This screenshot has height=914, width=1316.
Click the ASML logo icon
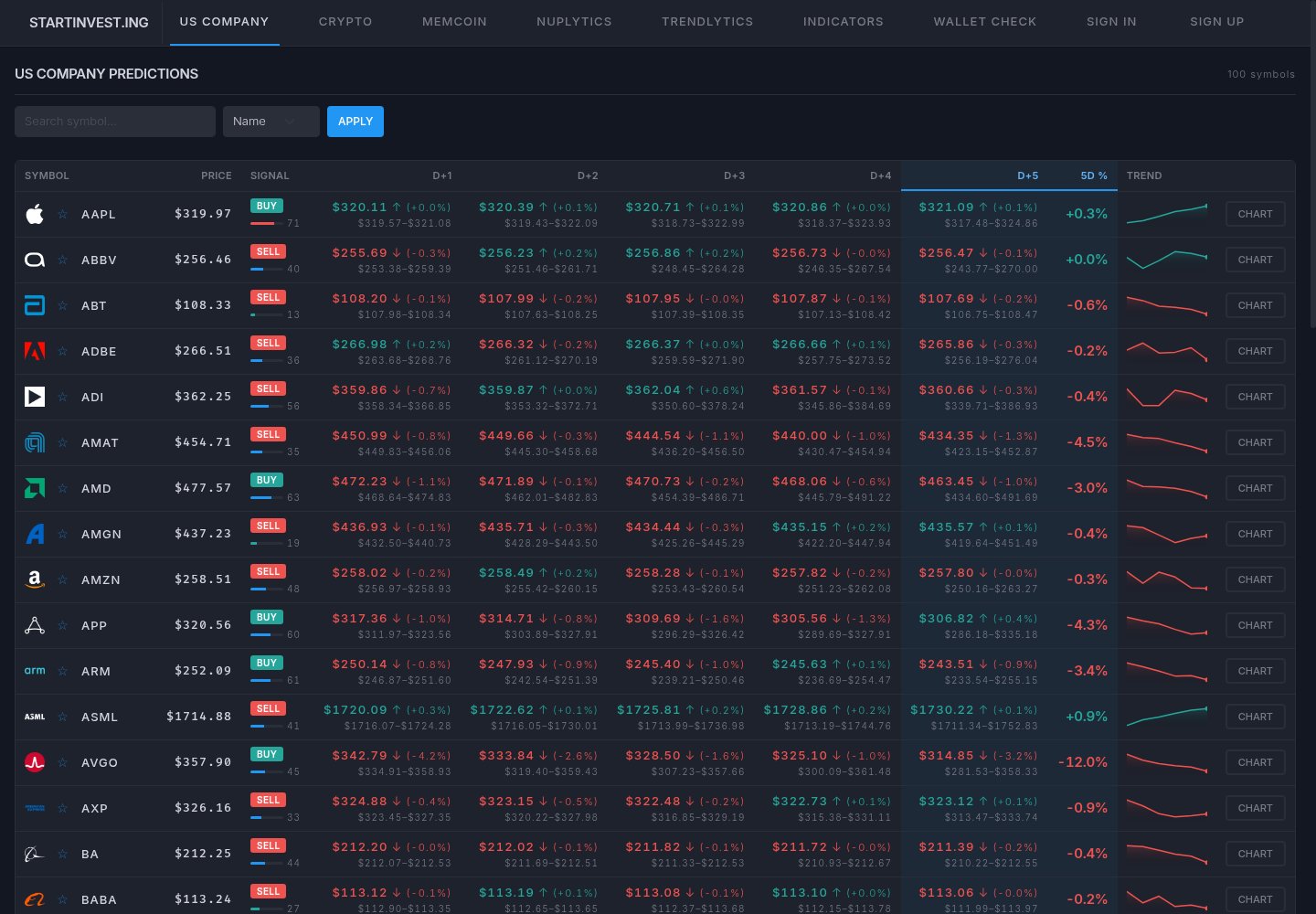[x=35, y=717]
